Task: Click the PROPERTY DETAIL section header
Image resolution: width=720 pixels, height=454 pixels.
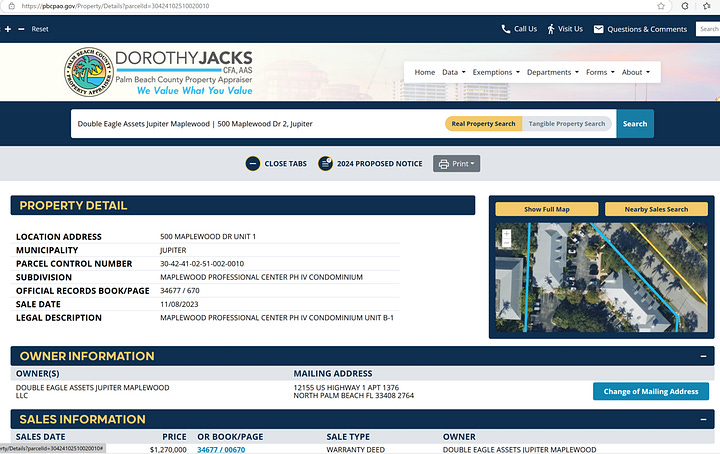Action: pyautogui.click(x=243, y=205)
